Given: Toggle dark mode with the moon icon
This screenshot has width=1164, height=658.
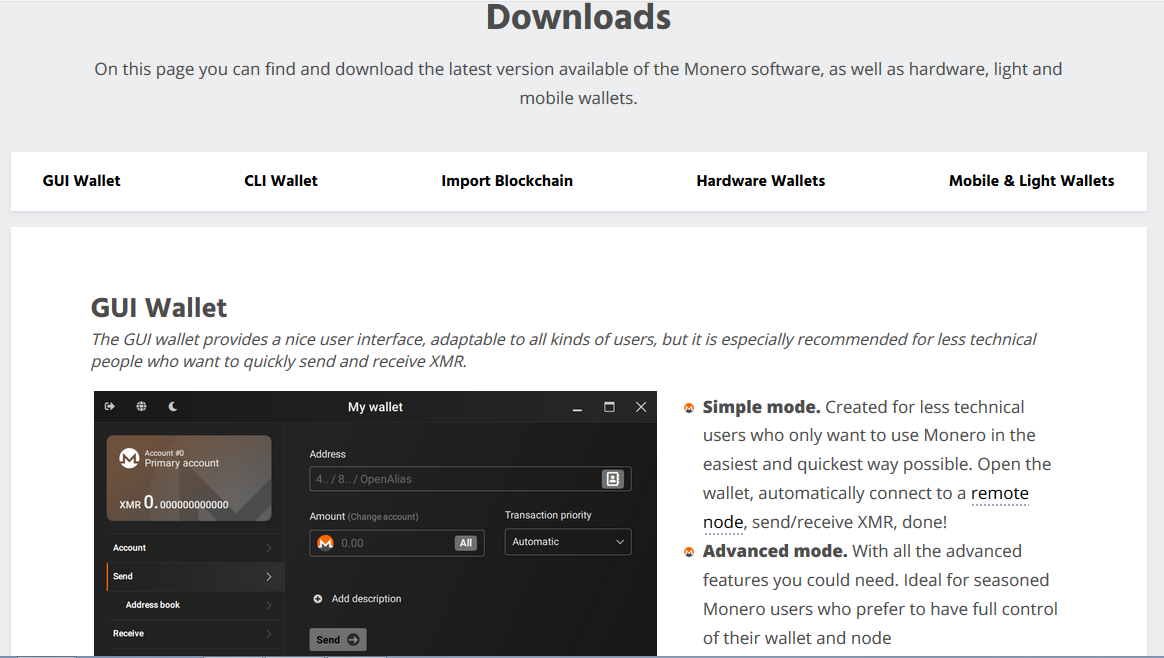Looking at the screenshot, I should click(173, 406).
